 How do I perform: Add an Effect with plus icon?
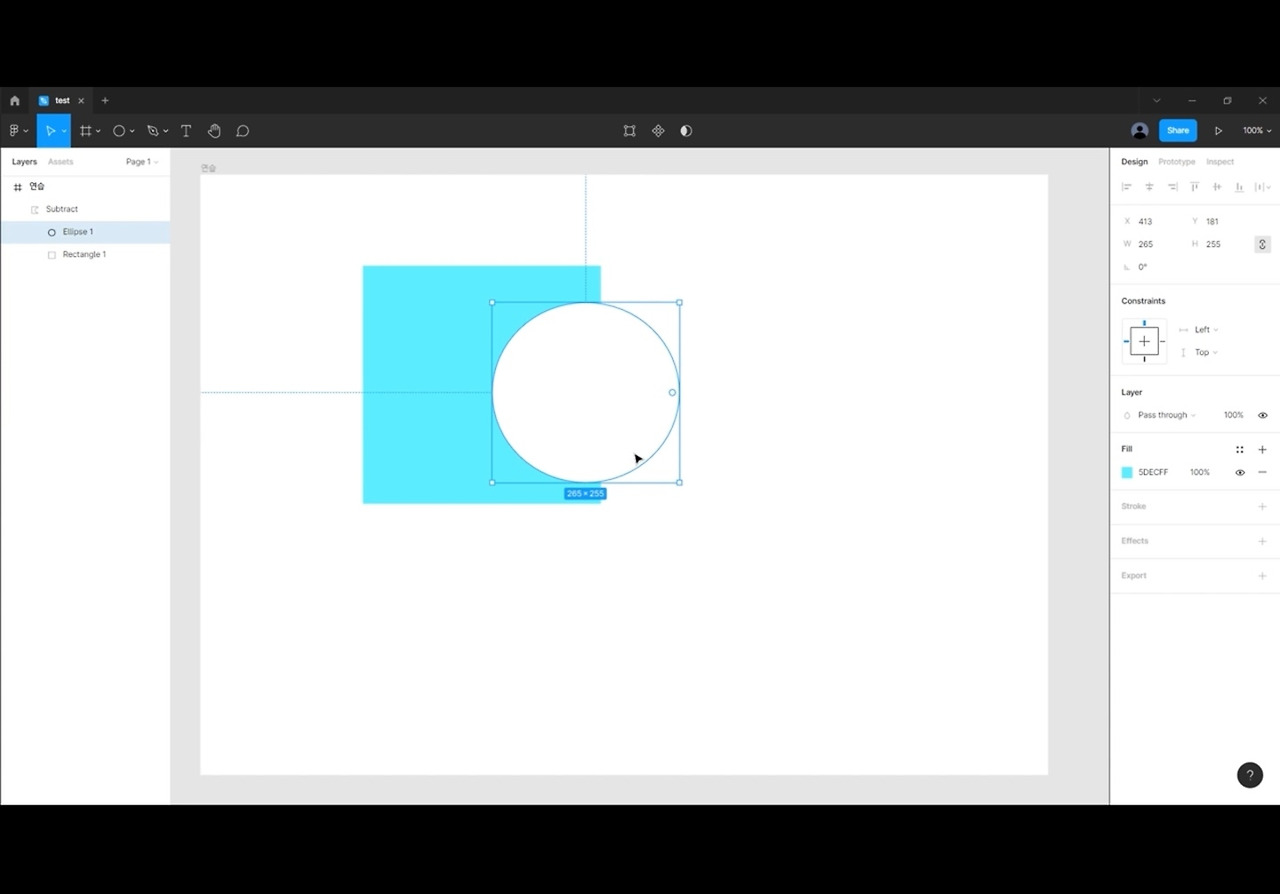point(1262,541)
